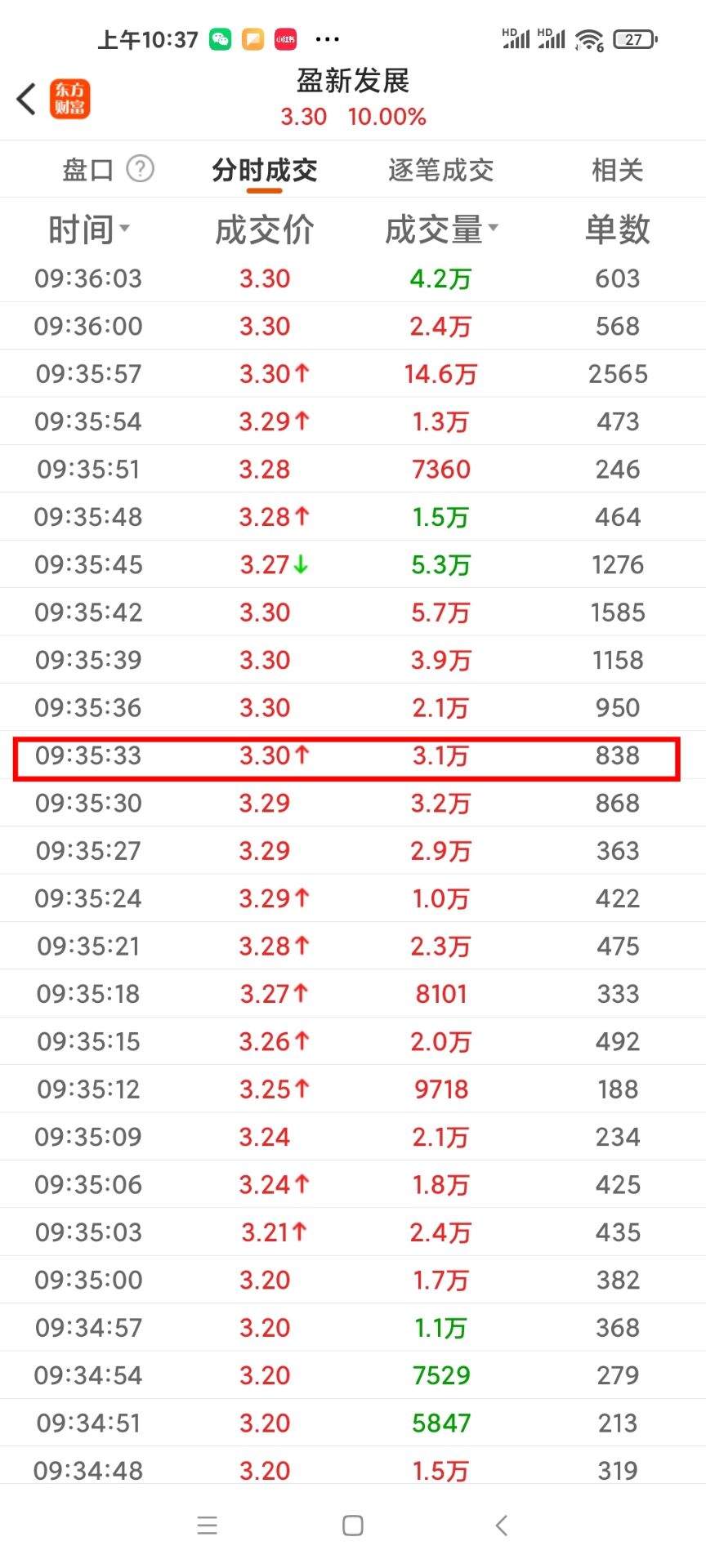Tap the back arrow at top left
The image size is (706, 1568).
[26, 99]
